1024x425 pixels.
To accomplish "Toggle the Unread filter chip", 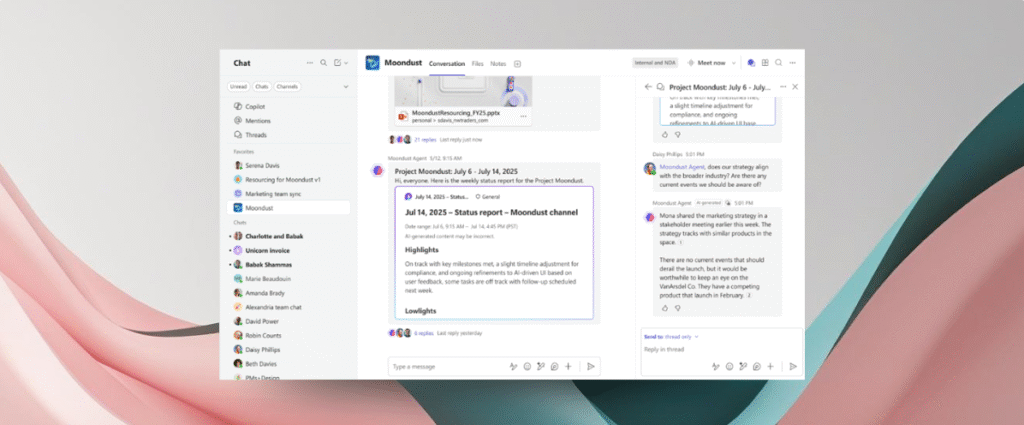I will point(238,86).
